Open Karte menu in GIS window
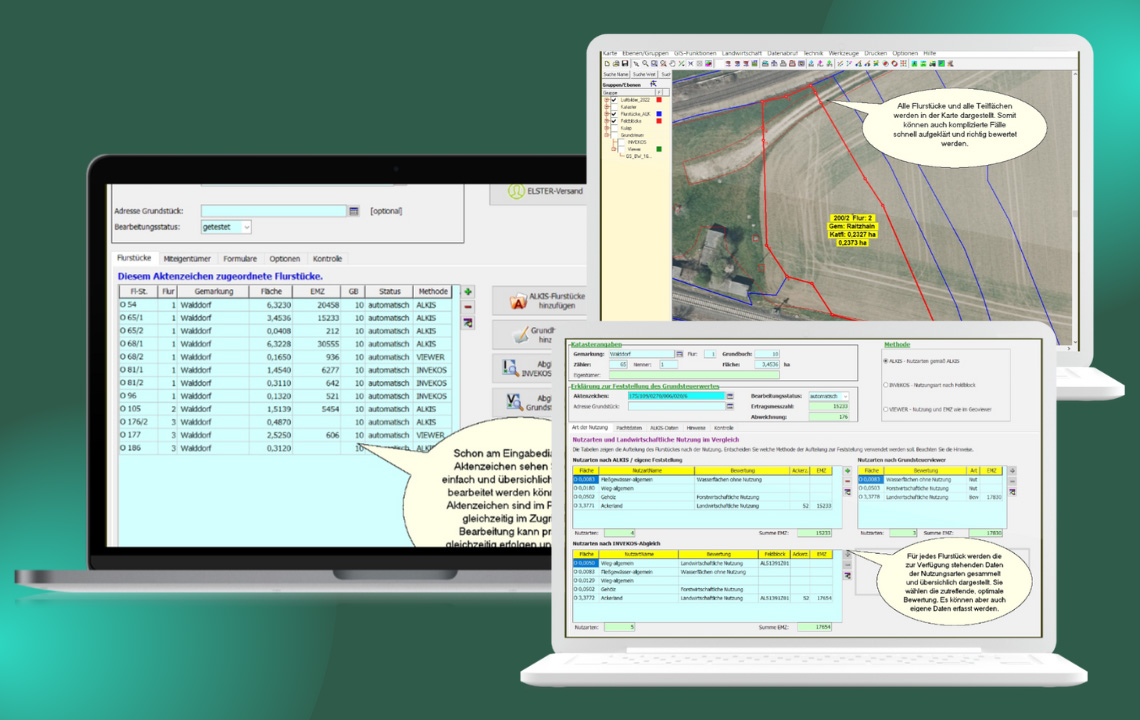This screenshot has height=720, width=1140. 610,53
